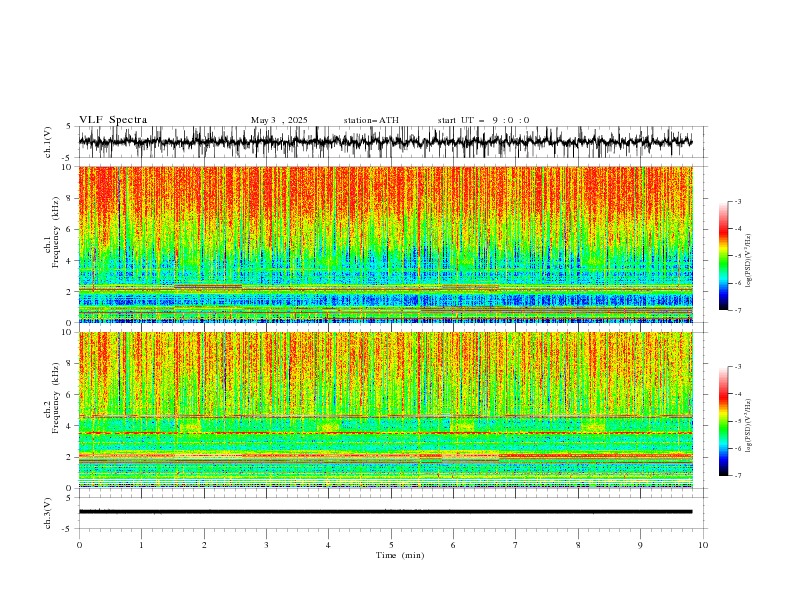
Task: Click the ch.1 colorbar "log(PSD)(V²/Hz)" label
Action: tap(749, 261)
